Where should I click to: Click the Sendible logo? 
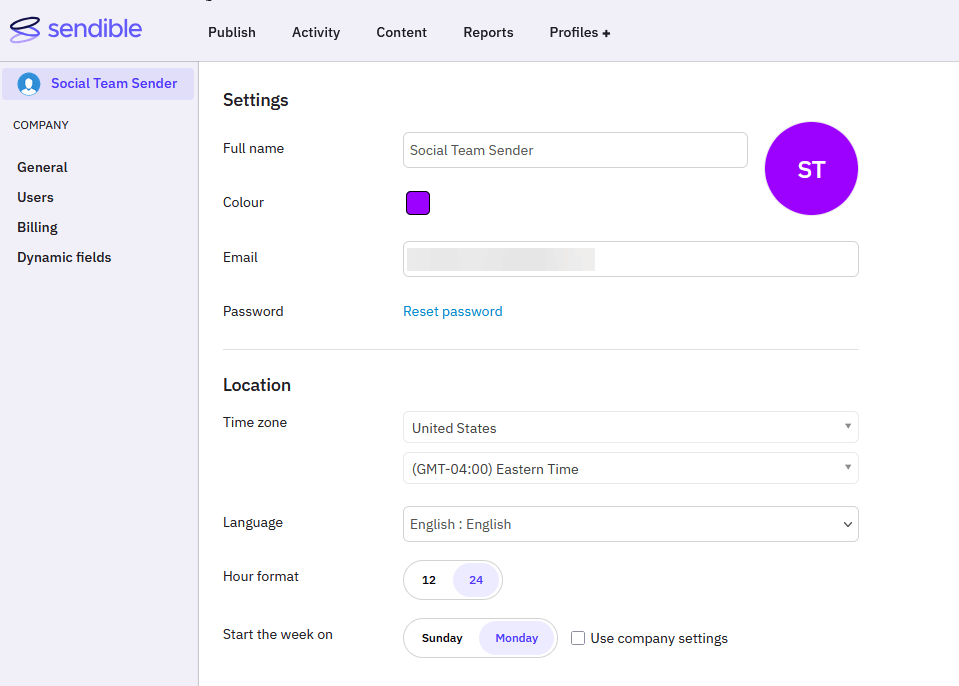point(76,29)
